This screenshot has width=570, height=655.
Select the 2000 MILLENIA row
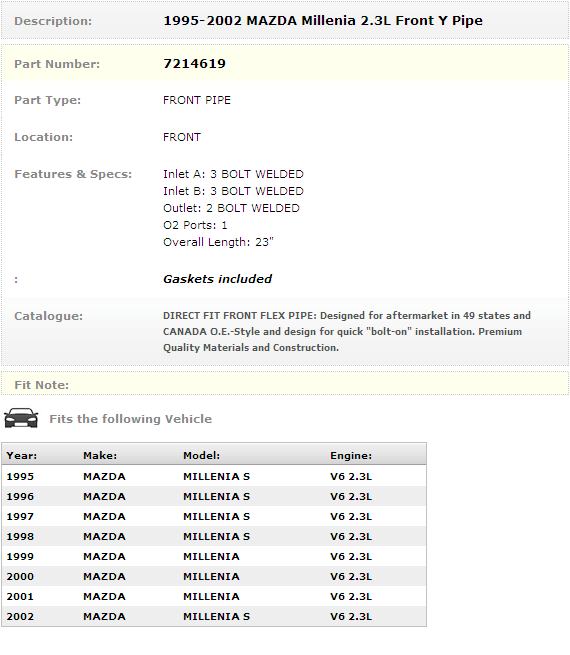point(214,576)
